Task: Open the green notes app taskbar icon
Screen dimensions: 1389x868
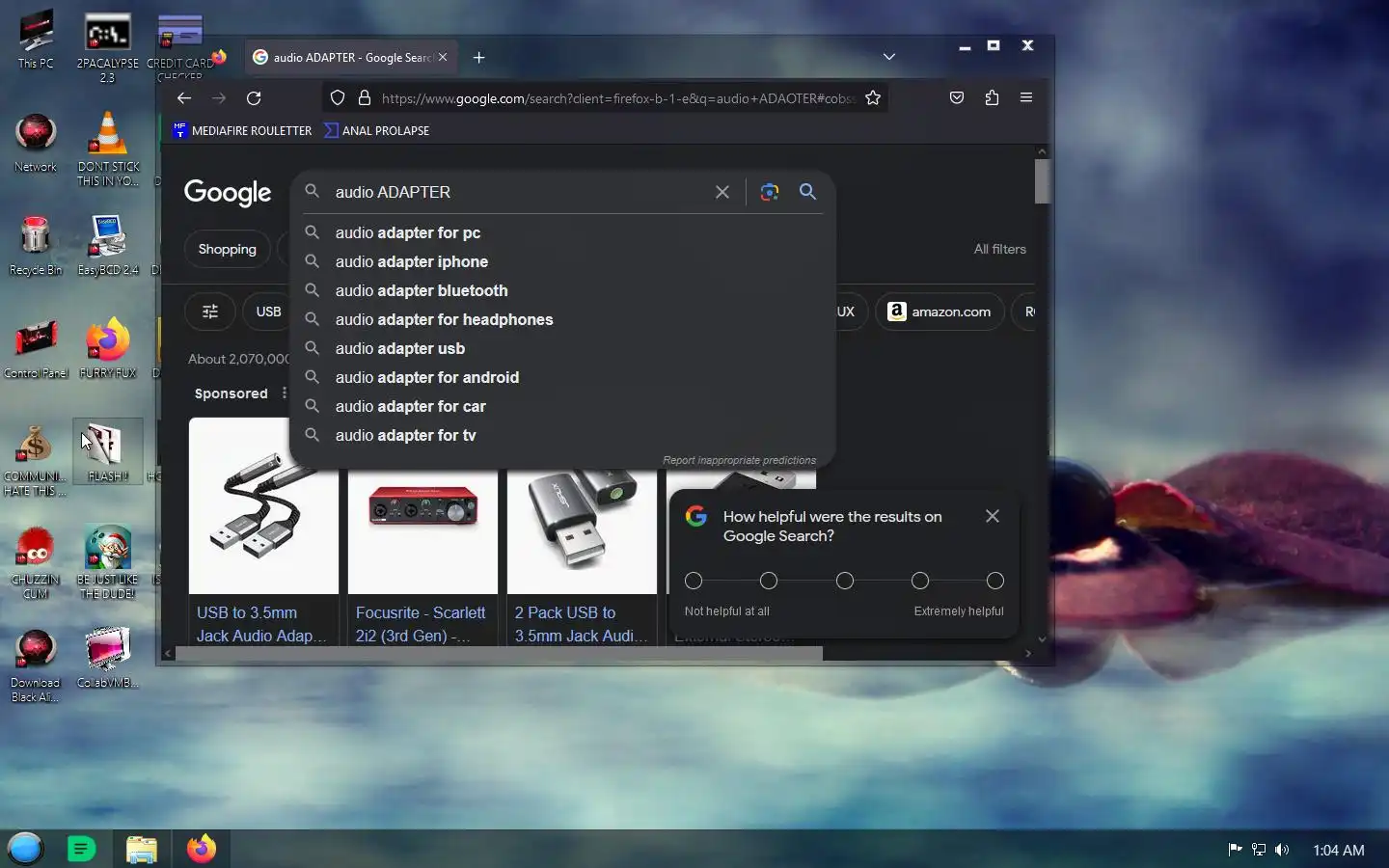Action: pyautogui.click(x=82, y=849)
